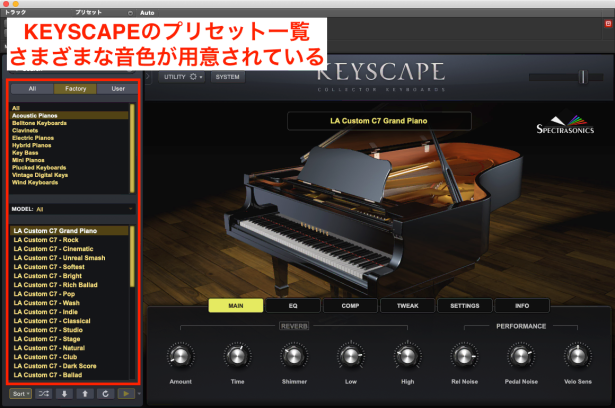Select the Factory directory filter
The image size is (615, 408).
[75, 89]
